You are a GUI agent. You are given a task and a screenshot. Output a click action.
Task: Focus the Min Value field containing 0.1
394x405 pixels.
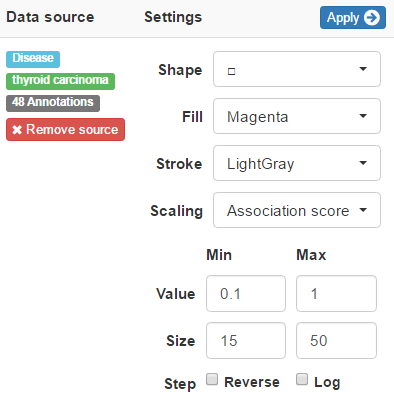pyautogui.click(x=246, y=294)
